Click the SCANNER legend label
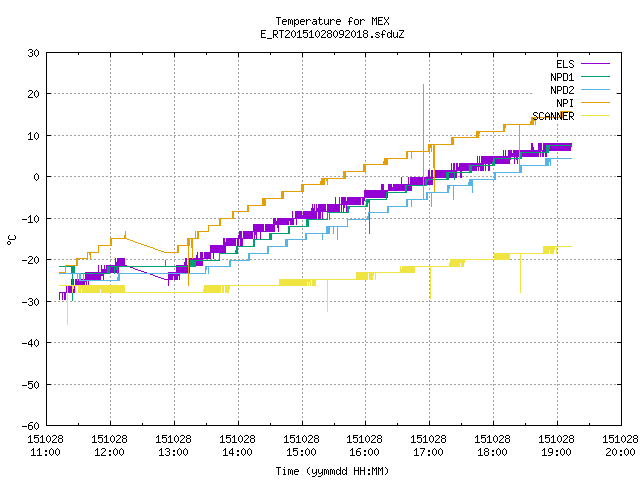Screen dimensions: 640x480 [x=553, y=116]
